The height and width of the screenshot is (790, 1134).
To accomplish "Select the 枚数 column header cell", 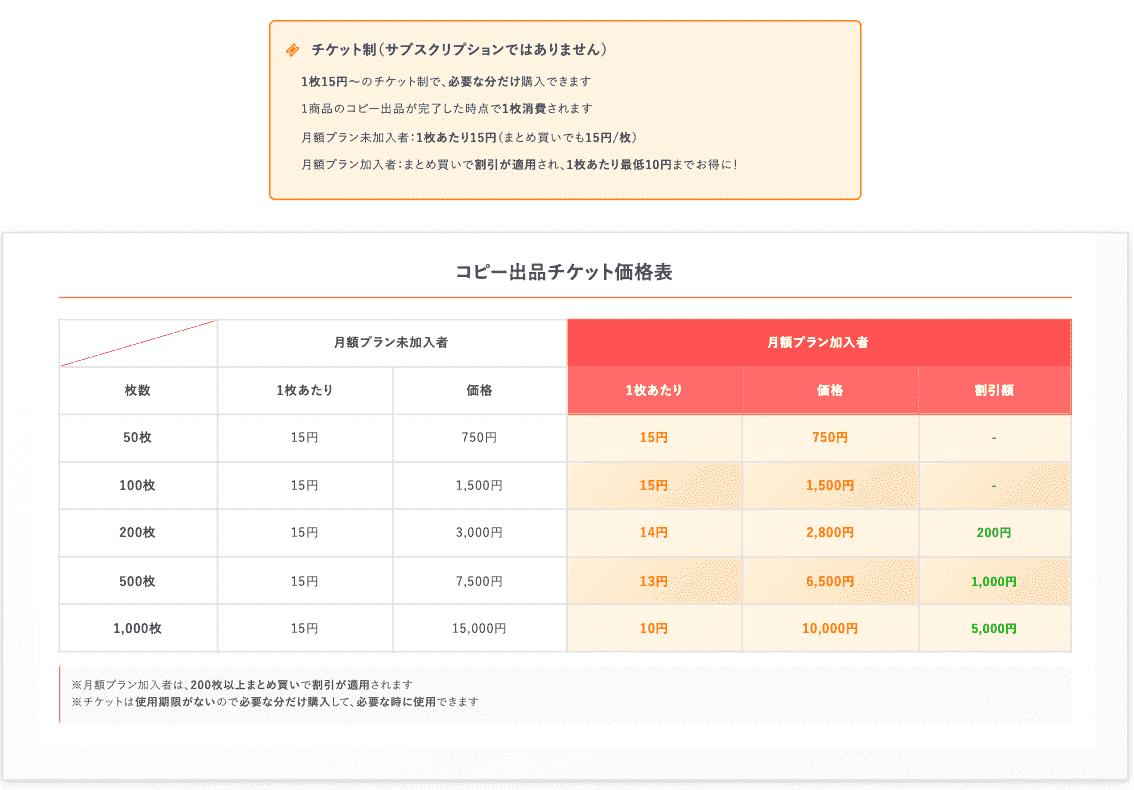I will pyautogui.click(x=137, y=390).
